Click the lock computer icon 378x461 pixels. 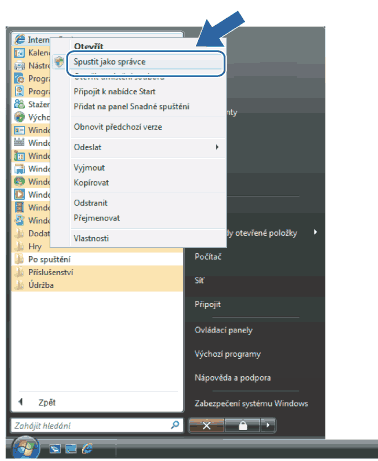[x=243, y=425]
